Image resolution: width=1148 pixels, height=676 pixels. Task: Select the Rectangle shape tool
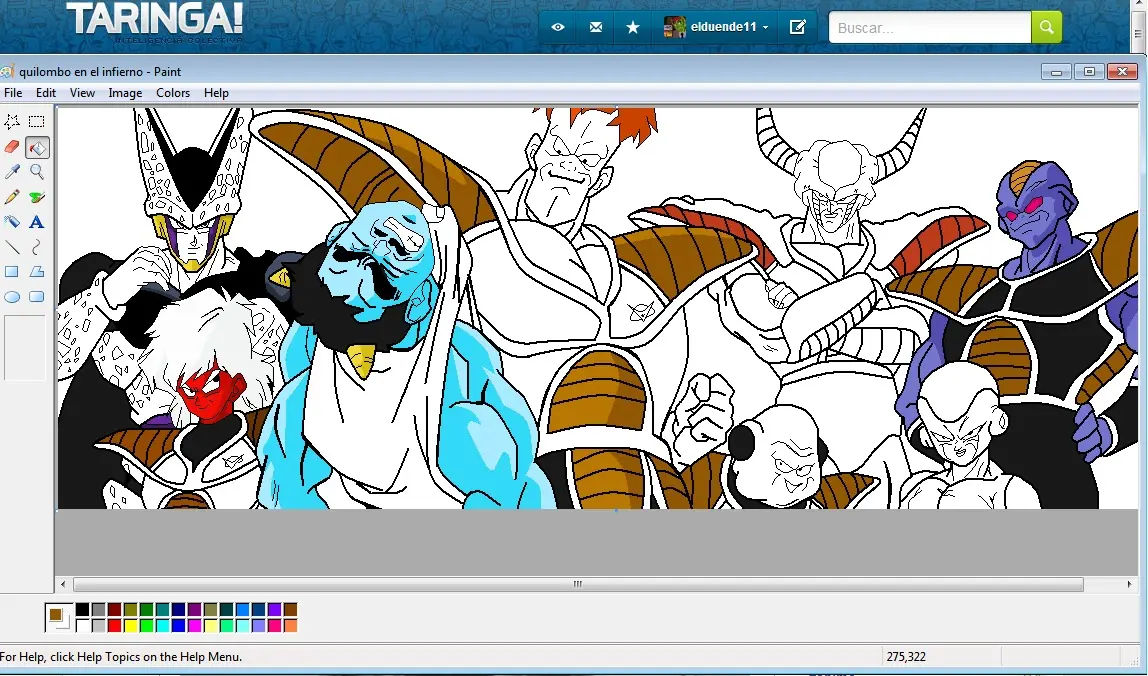(12, 272)
